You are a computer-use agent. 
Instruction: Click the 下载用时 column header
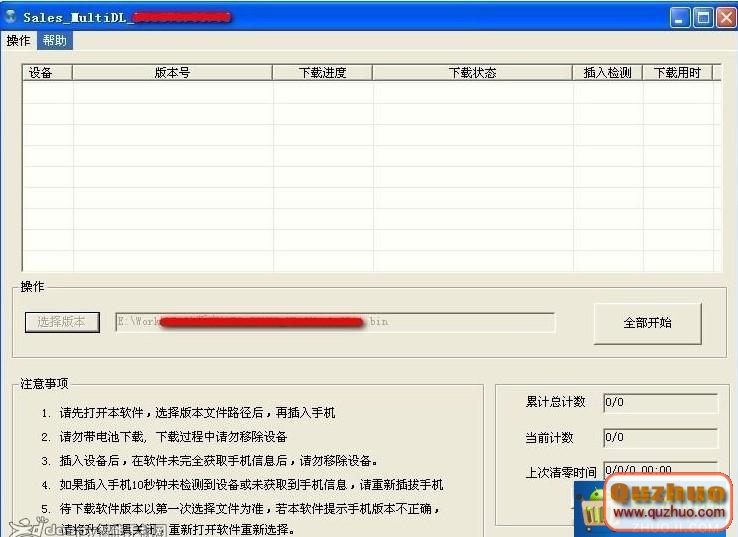(677, 72)
